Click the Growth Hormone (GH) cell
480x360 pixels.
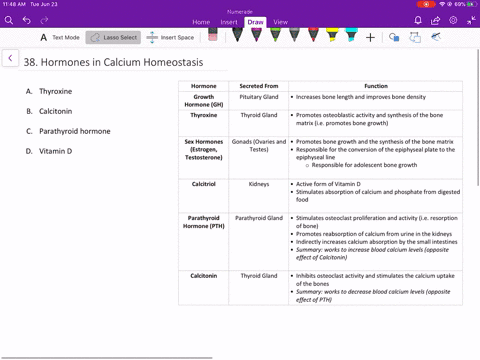(204, 101)
